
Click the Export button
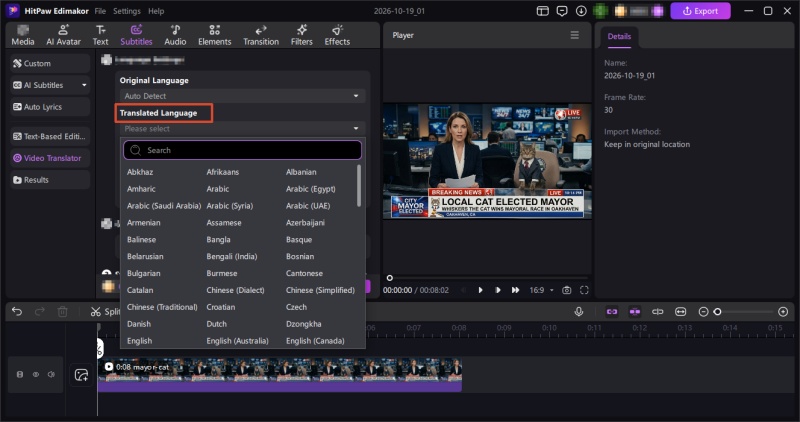[701, 11]
